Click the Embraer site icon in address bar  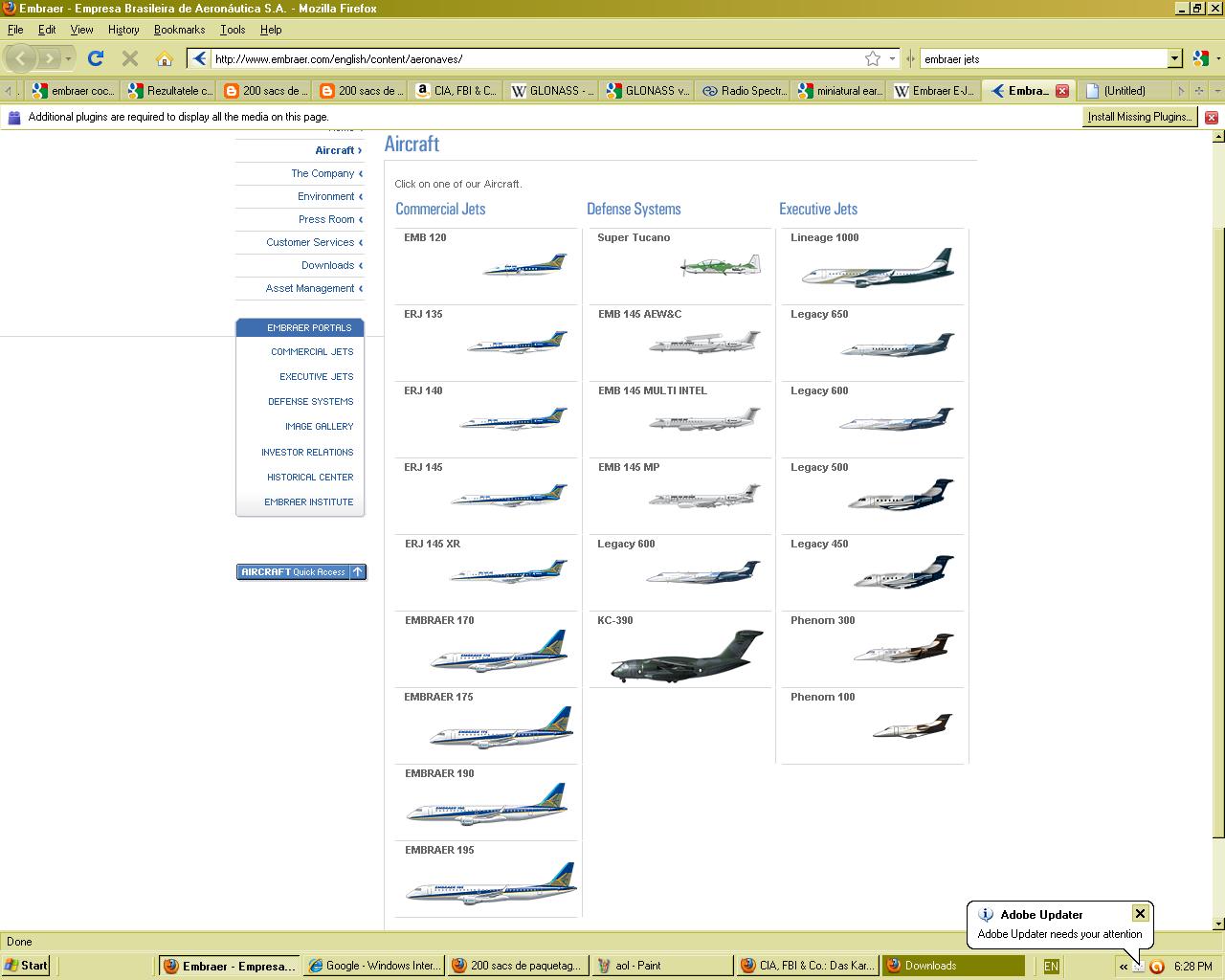click(199, 58)
